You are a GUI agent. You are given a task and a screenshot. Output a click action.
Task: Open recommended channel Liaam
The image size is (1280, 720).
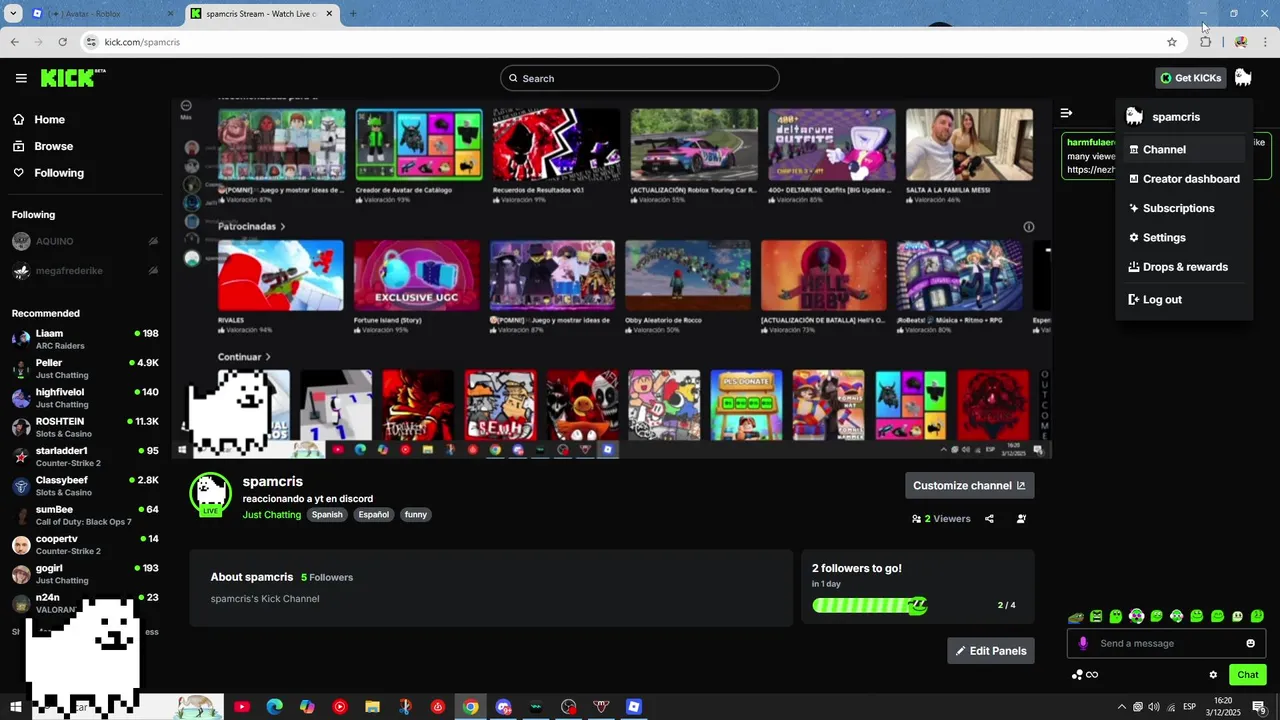[85, 339]
